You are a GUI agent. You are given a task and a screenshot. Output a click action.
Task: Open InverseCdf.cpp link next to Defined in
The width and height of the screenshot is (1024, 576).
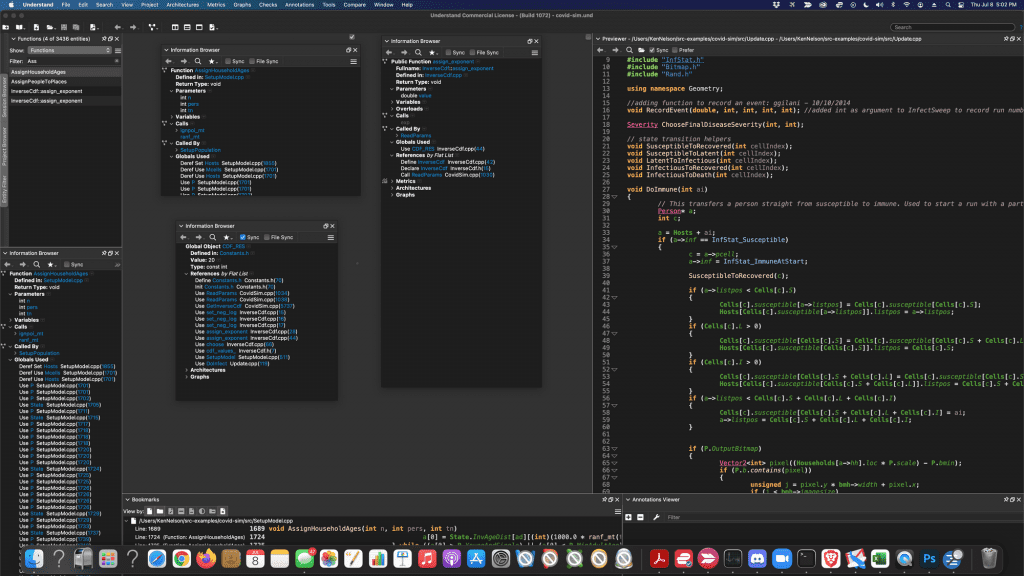tap(443, 75)
